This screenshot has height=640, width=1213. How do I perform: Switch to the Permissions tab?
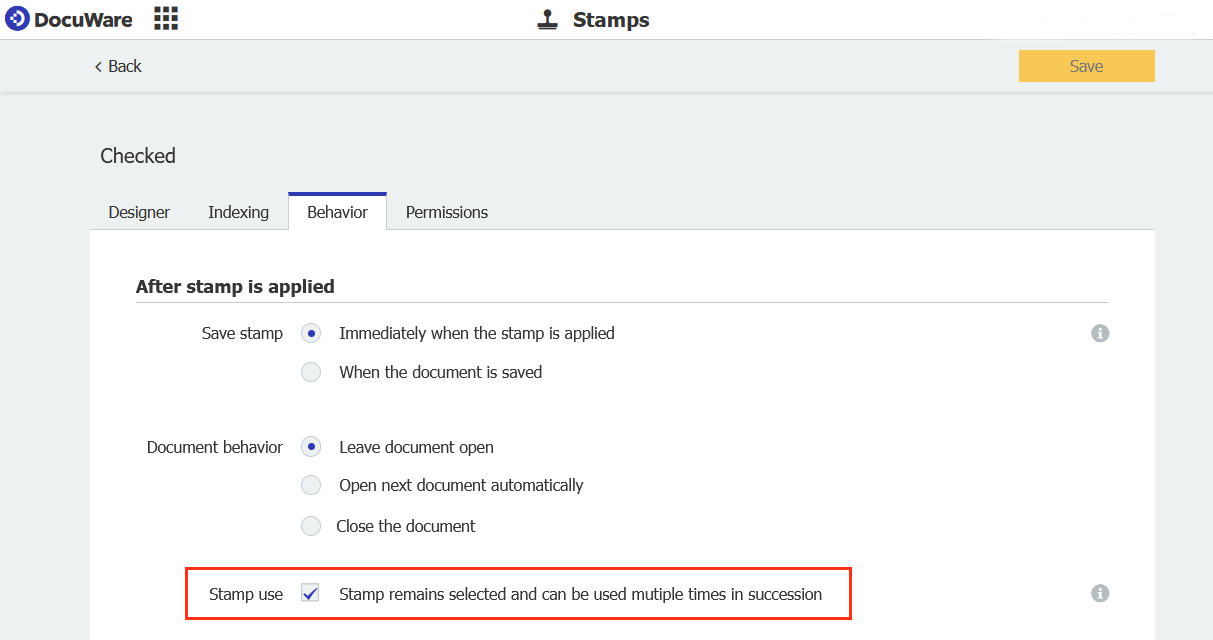pyautogui.click(x=446, y=212)
